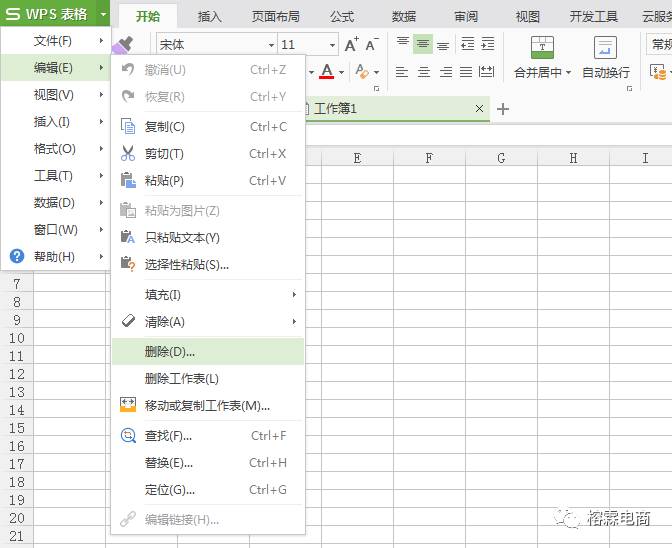Open alignment settings dialog launcher
672x548 pixels.
coord(629,89)
